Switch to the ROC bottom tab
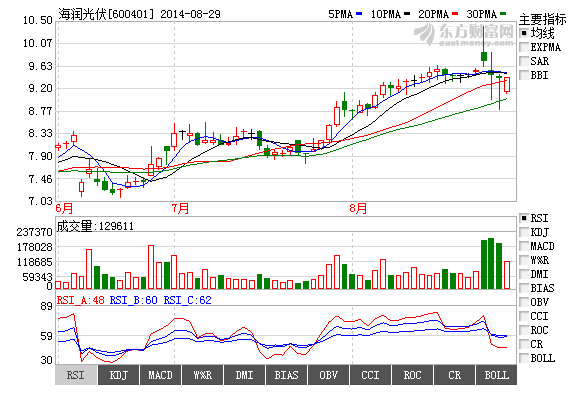 point(413,375)
